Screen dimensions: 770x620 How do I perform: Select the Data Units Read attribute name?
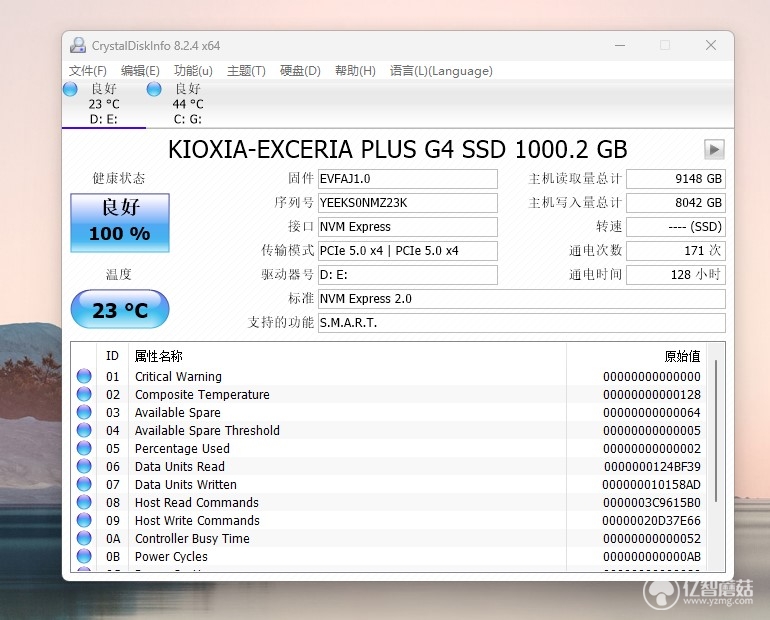[180, 466]
